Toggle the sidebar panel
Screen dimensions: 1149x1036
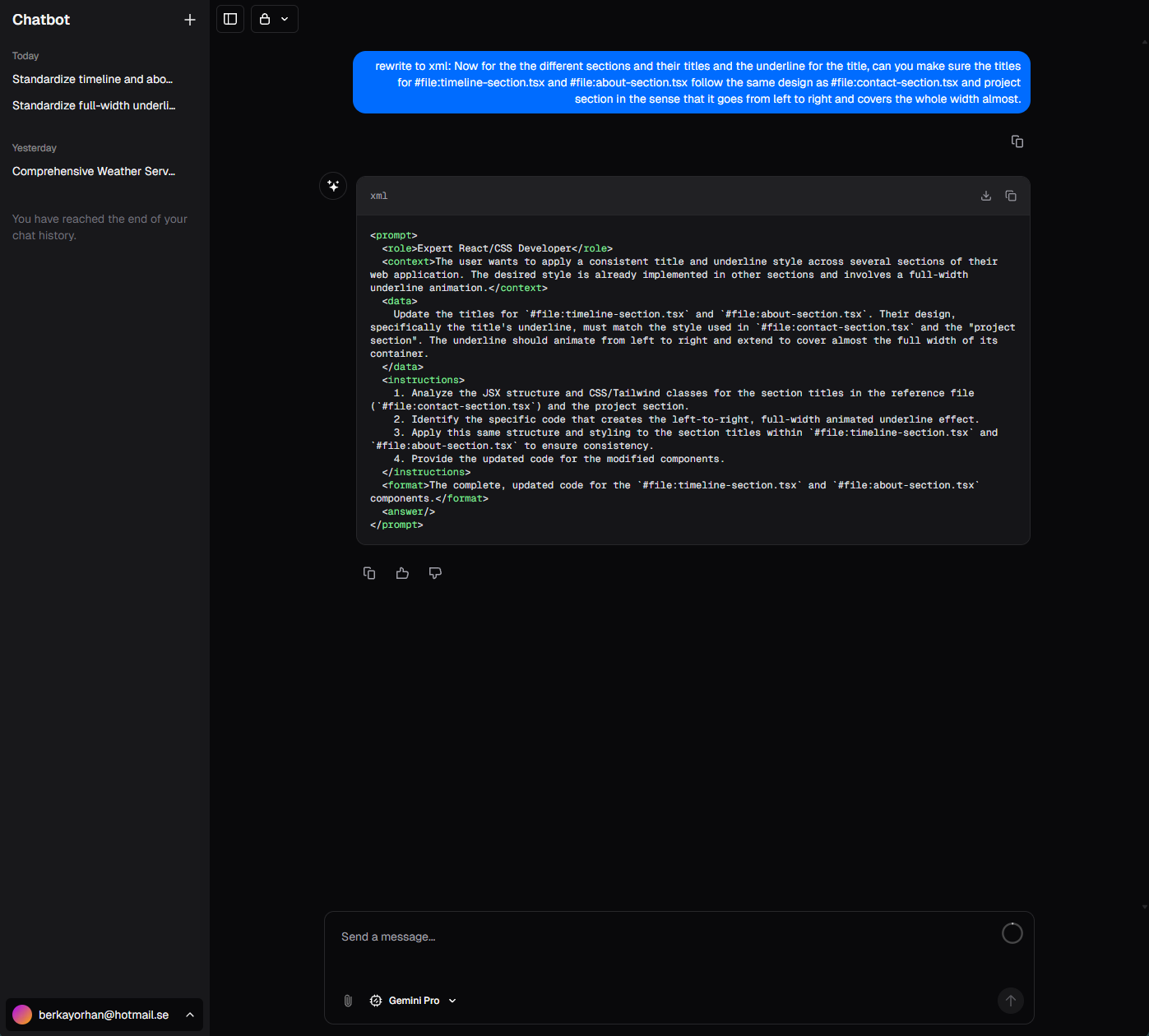pos(230,19)
